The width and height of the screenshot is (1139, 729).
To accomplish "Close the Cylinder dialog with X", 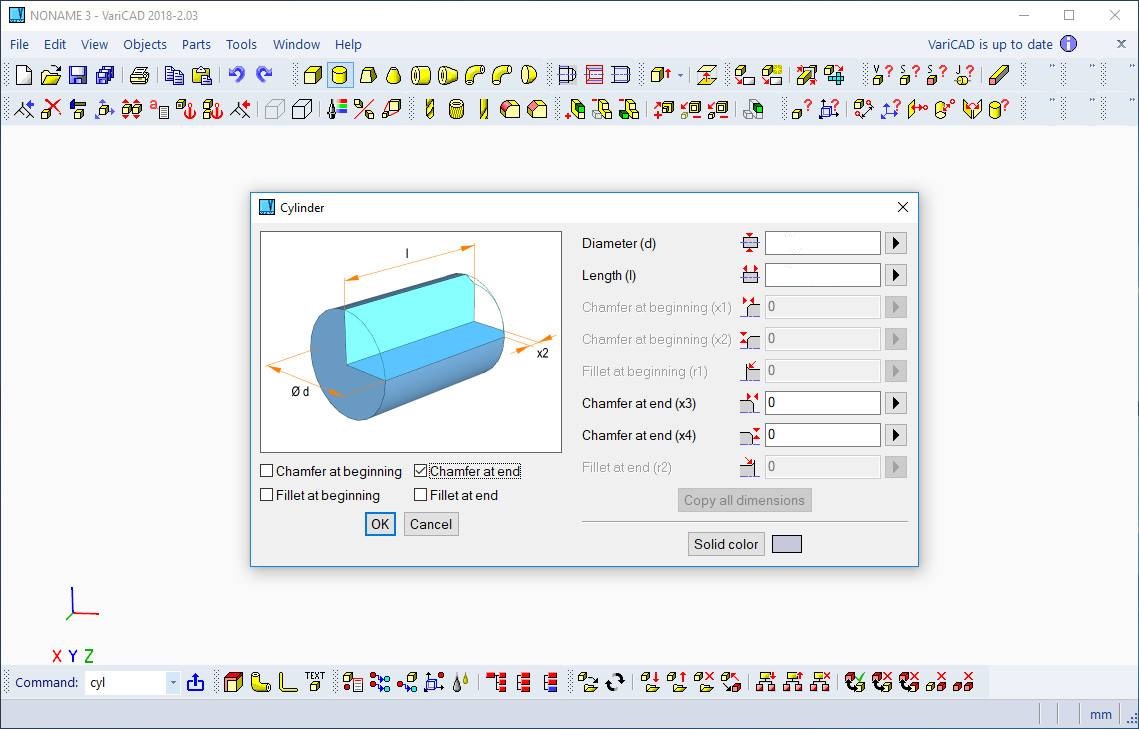I will coord(903,208).
